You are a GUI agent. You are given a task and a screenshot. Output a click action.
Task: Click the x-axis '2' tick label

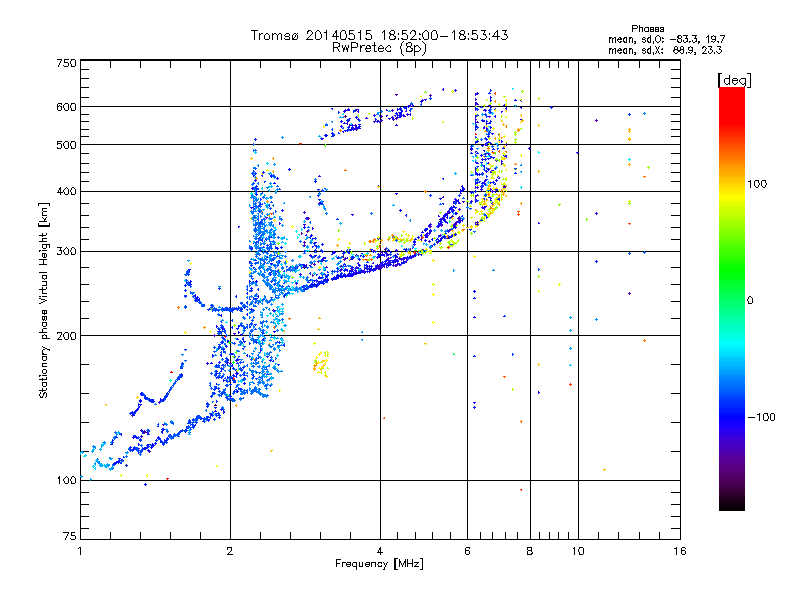coord(230,551)
